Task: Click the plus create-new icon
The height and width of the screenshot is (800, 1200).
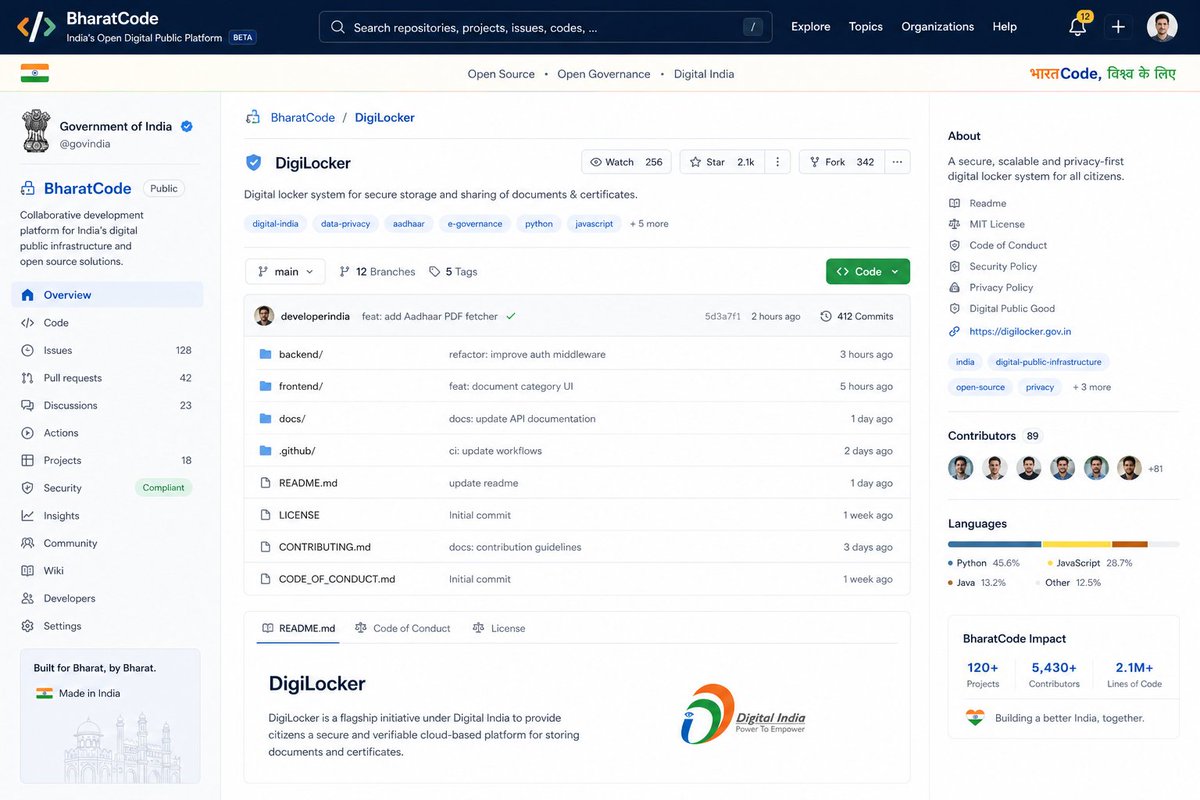Action: [x=1118, y=27]
